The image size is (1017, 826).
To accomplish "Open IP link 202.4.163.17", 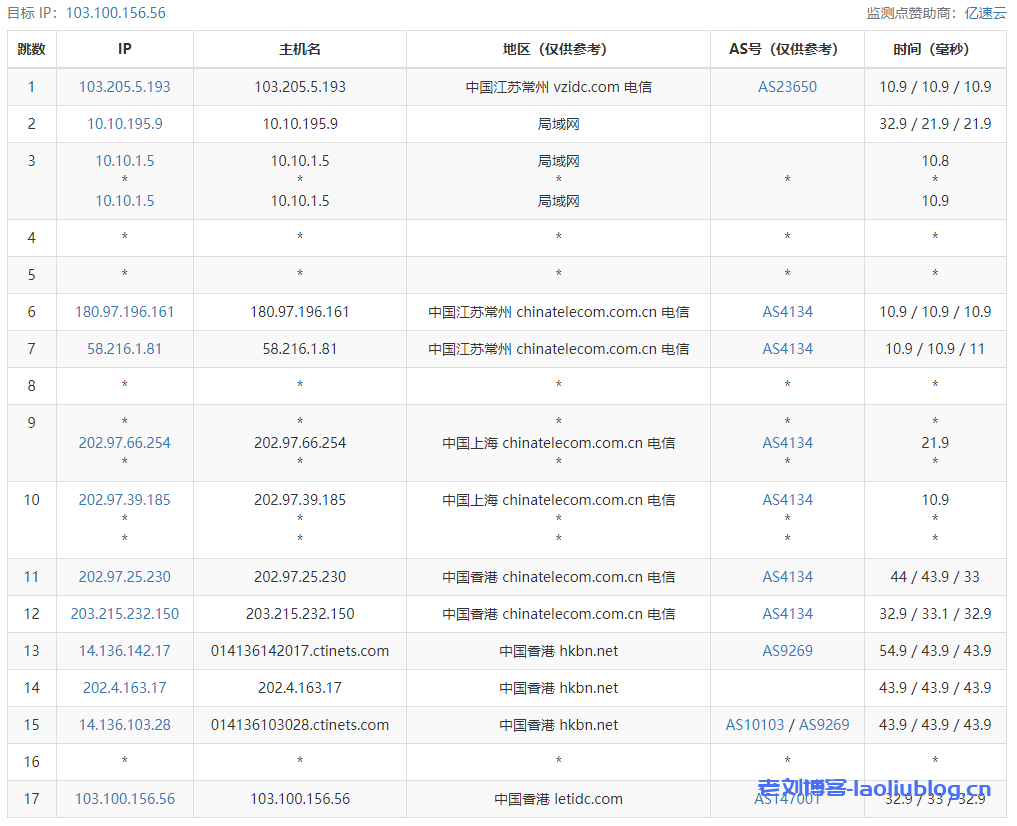I will (125, 688).
